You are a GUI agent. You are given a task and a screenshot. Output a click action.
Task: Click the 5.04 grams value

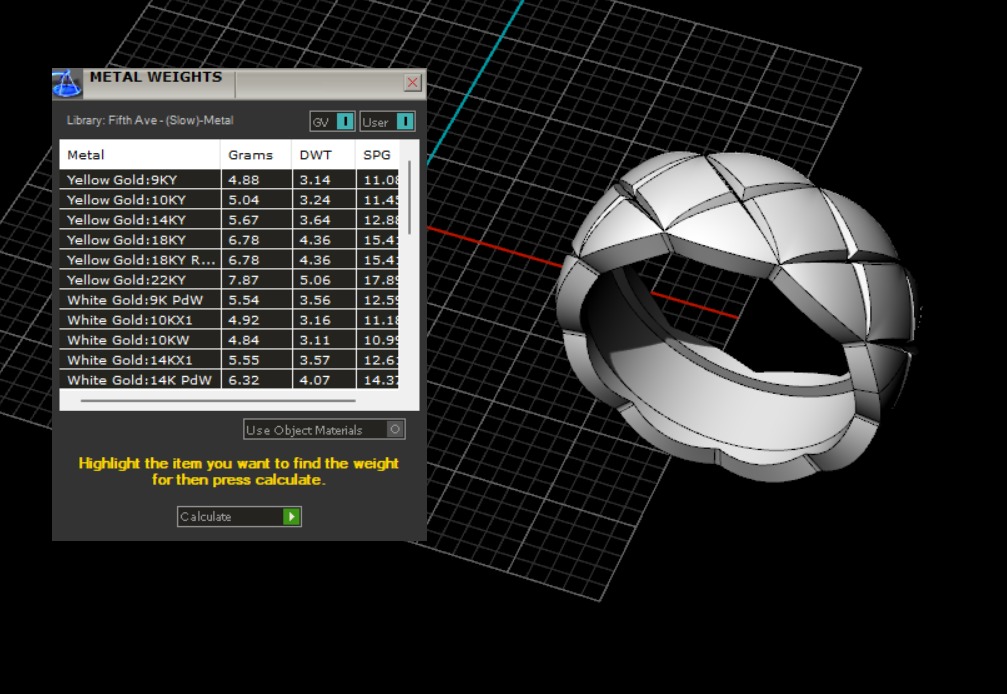[x=244, y=200]
